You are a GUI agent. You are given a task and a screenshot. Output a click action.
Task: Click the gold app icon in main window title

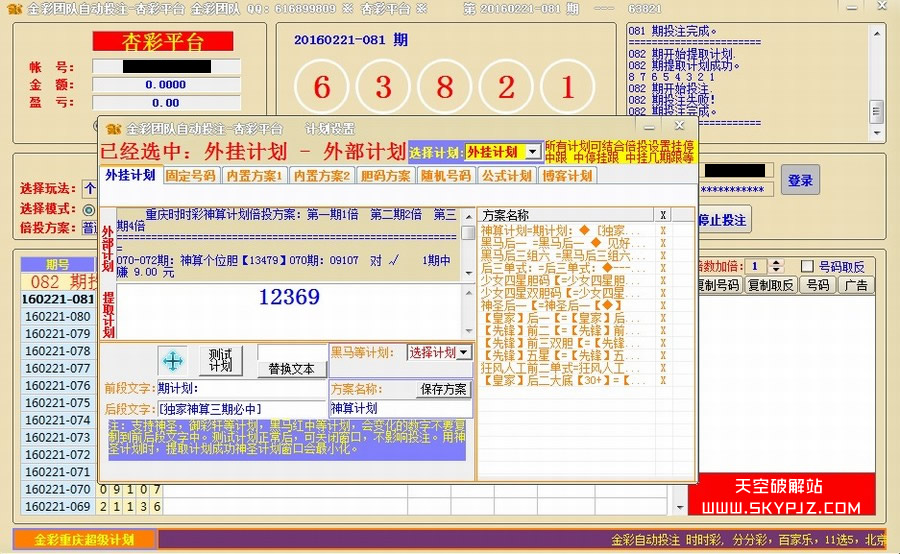pyautogui.click(x=16, y=9)
